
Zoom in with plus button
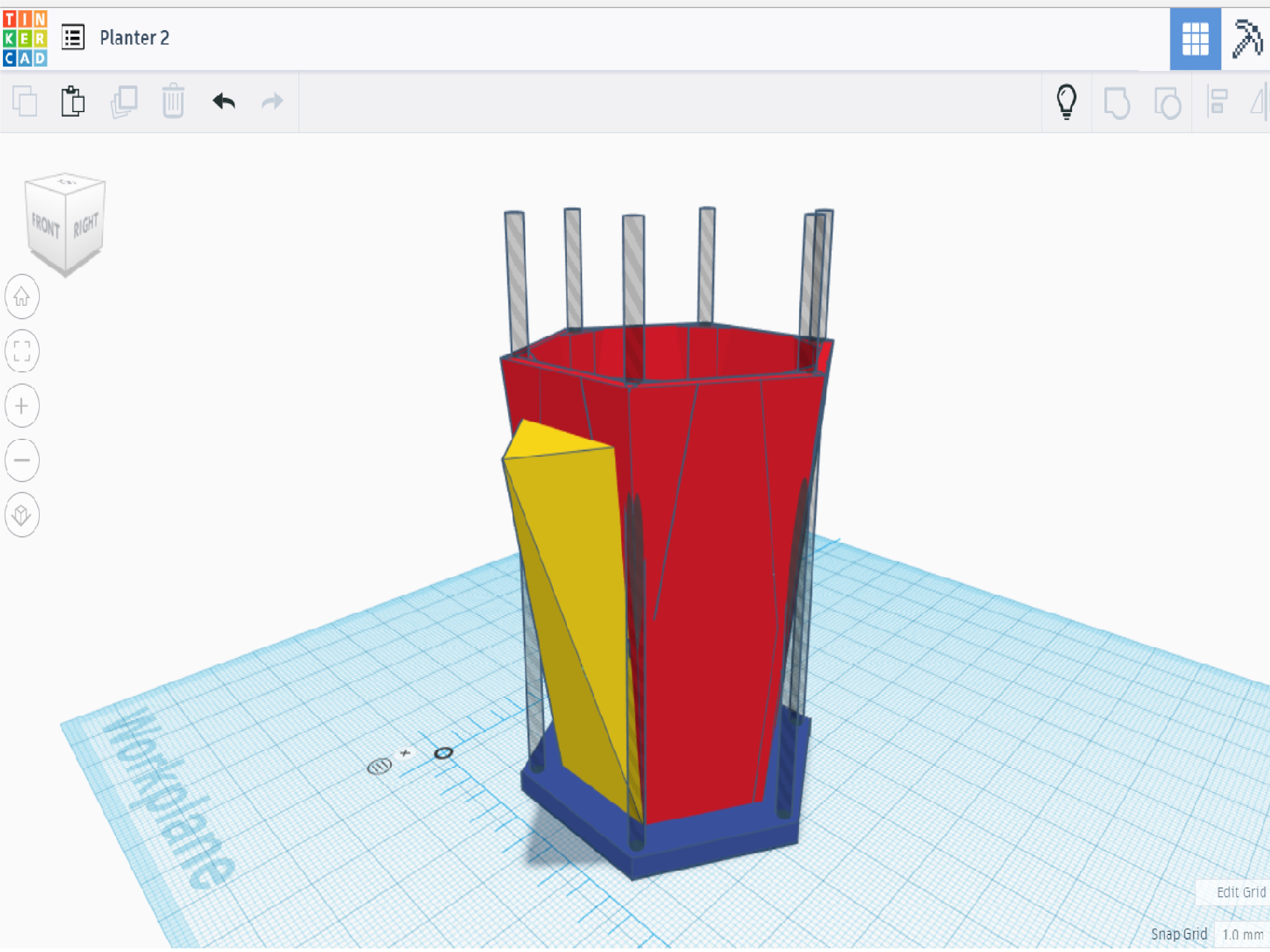[x=22, y=406]
